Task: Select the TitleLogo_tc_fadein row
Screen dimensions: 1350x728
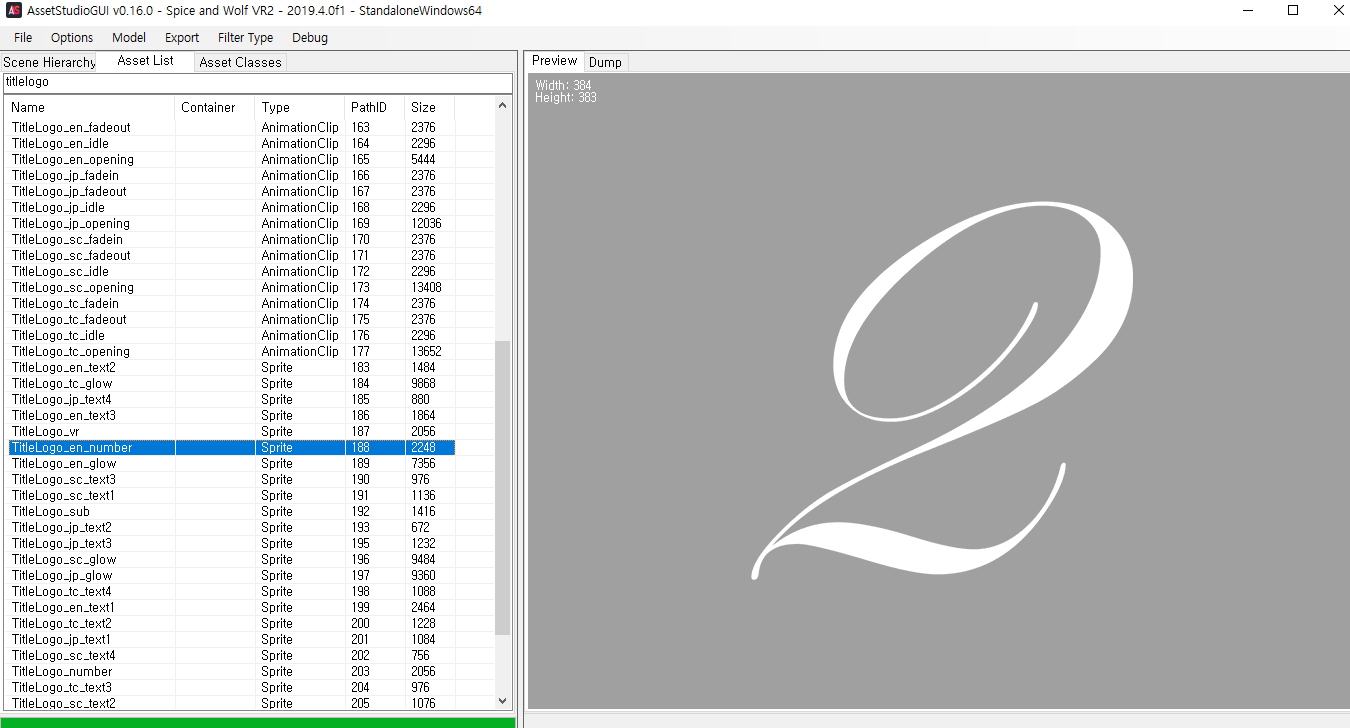Action: (x=232, y=303)
